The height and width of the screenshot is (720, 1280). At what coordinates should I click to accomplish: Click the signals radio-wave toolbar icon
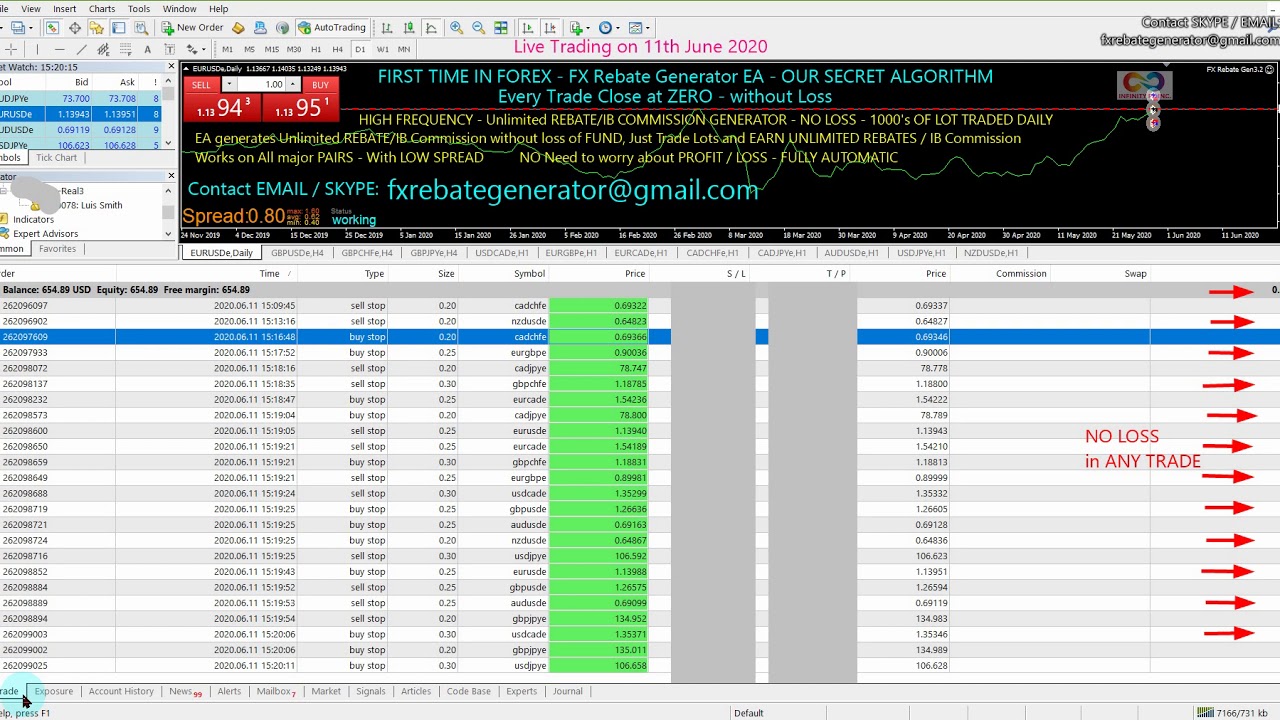[x=281, y=28]
